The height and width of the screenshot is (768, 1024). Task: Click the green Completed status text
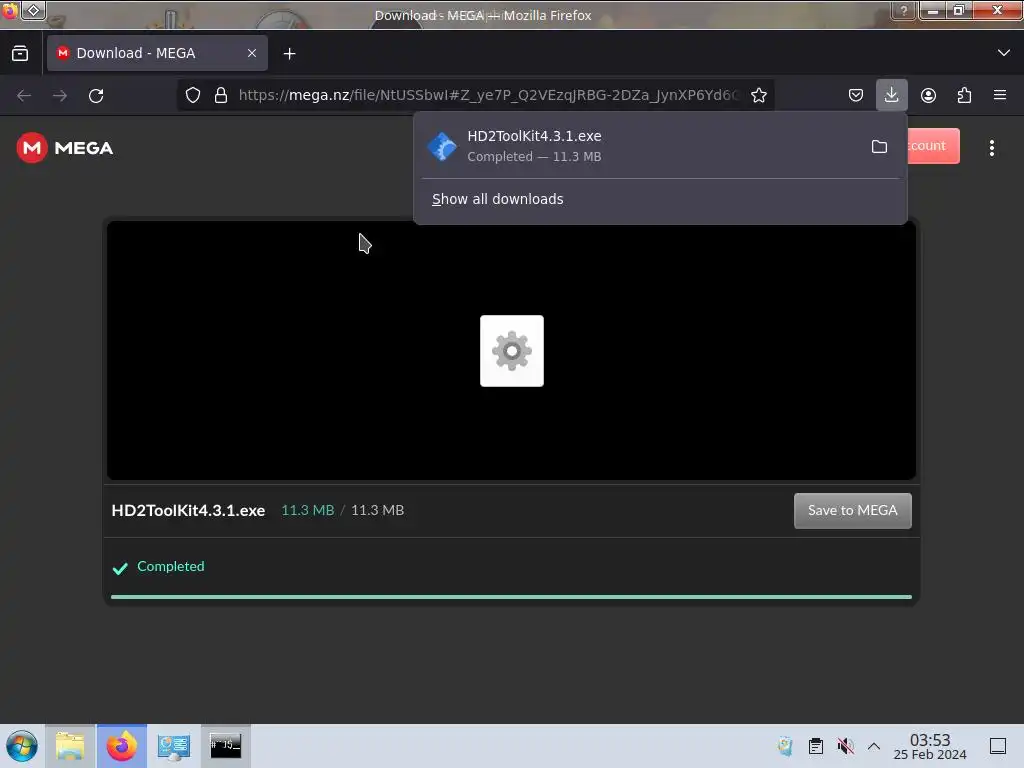tap(170, 566)
